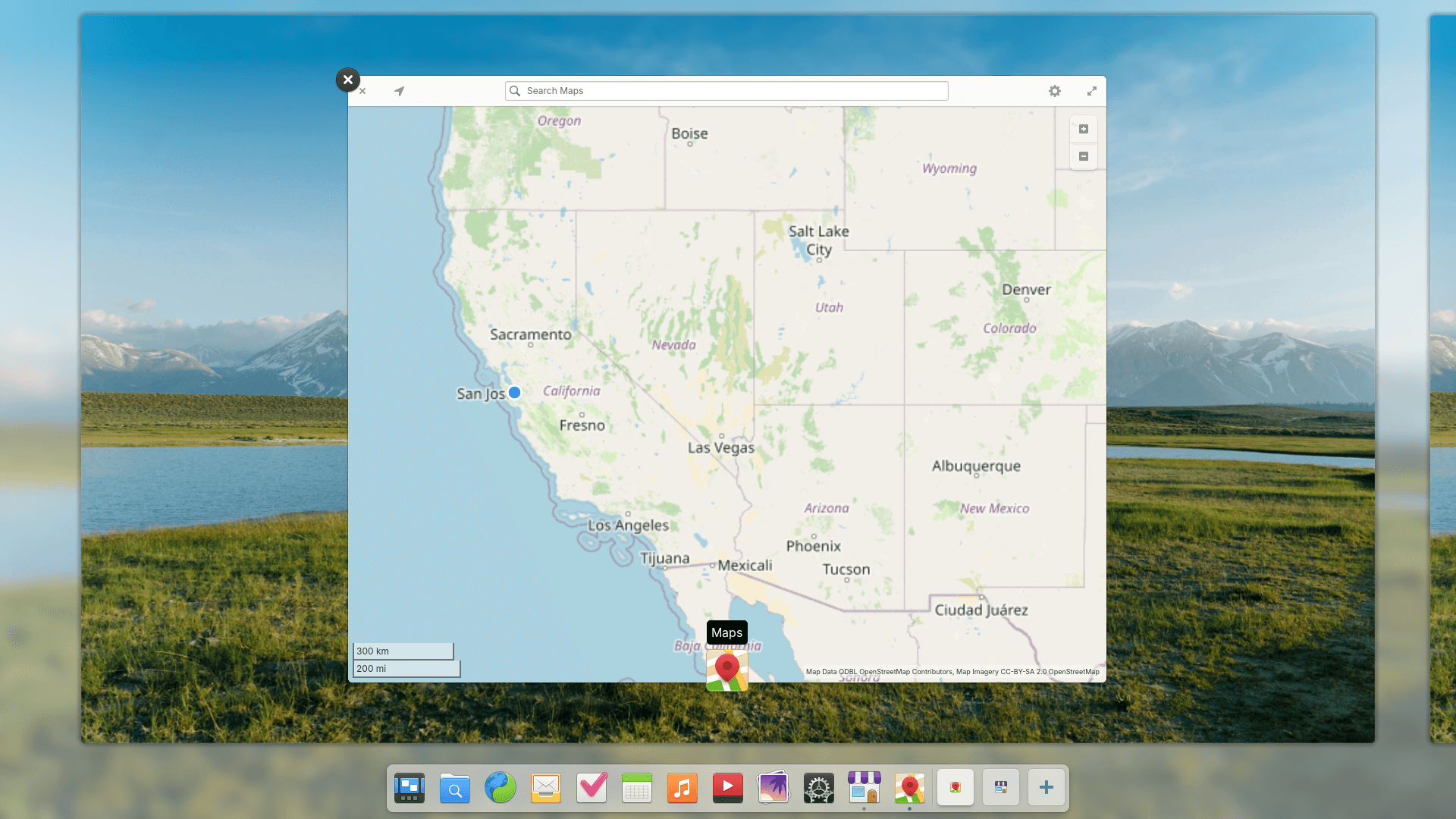Screen dimensions: 1456x819
Task: Click the blue location dot near San Jose
Action: 514,392
